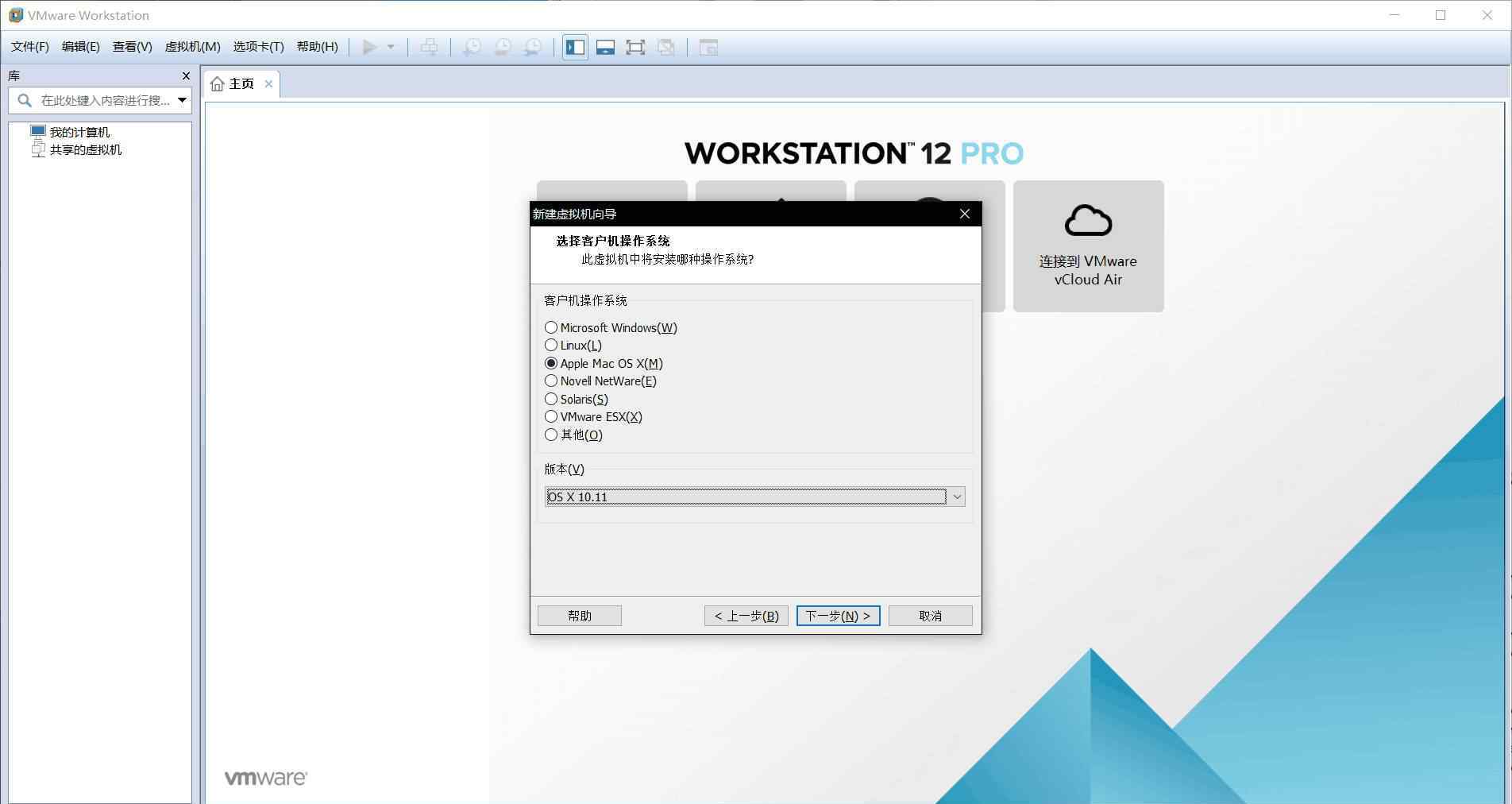Image resolution: width=1512 pixels, height=804 pixels.
Task: Select 我的计算机 in the library tree
Action: click(79, 132)
